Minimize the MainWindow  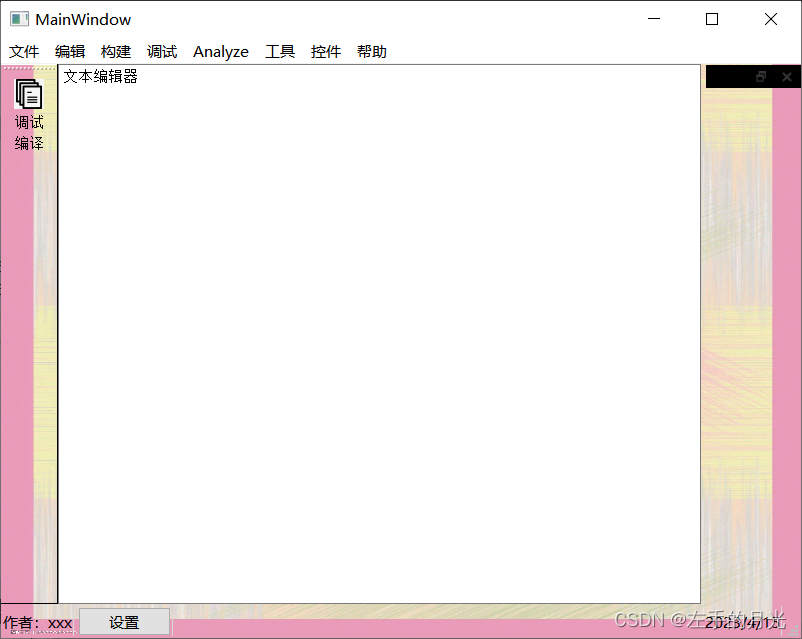click(x=653, y=19)
